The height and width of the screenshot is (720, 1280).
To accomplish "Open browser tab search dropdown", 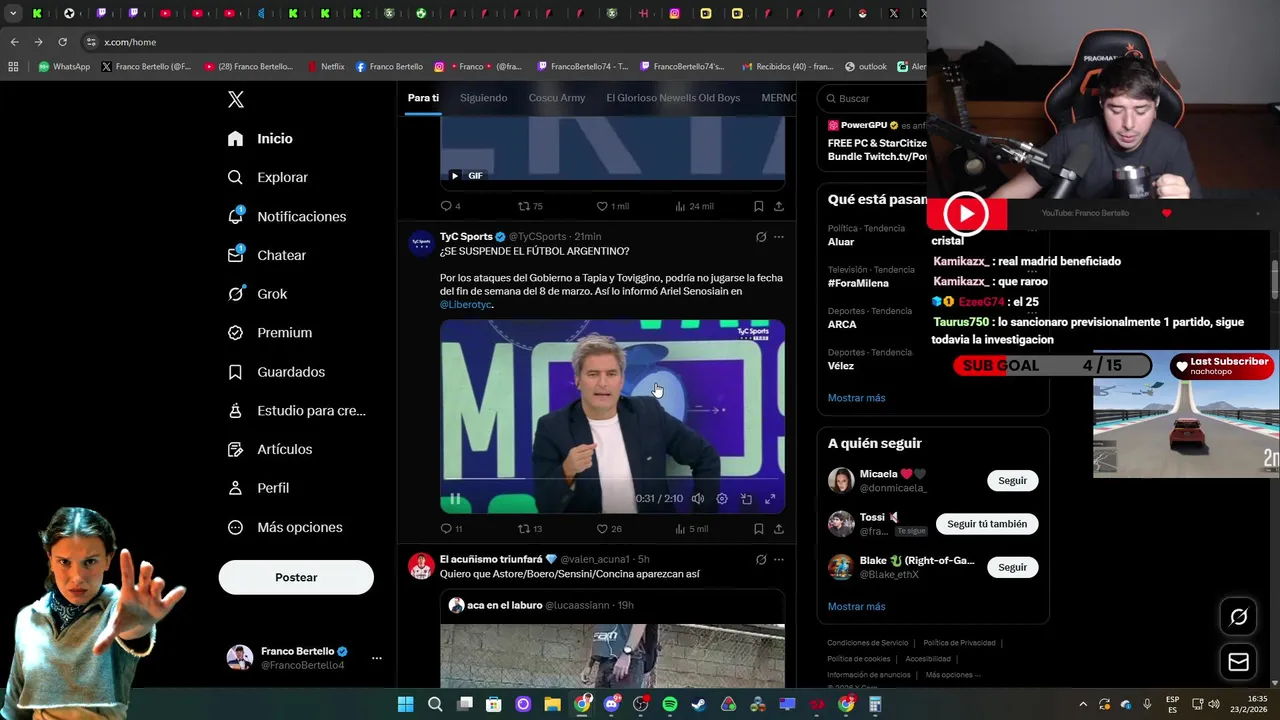I will 13,13.
